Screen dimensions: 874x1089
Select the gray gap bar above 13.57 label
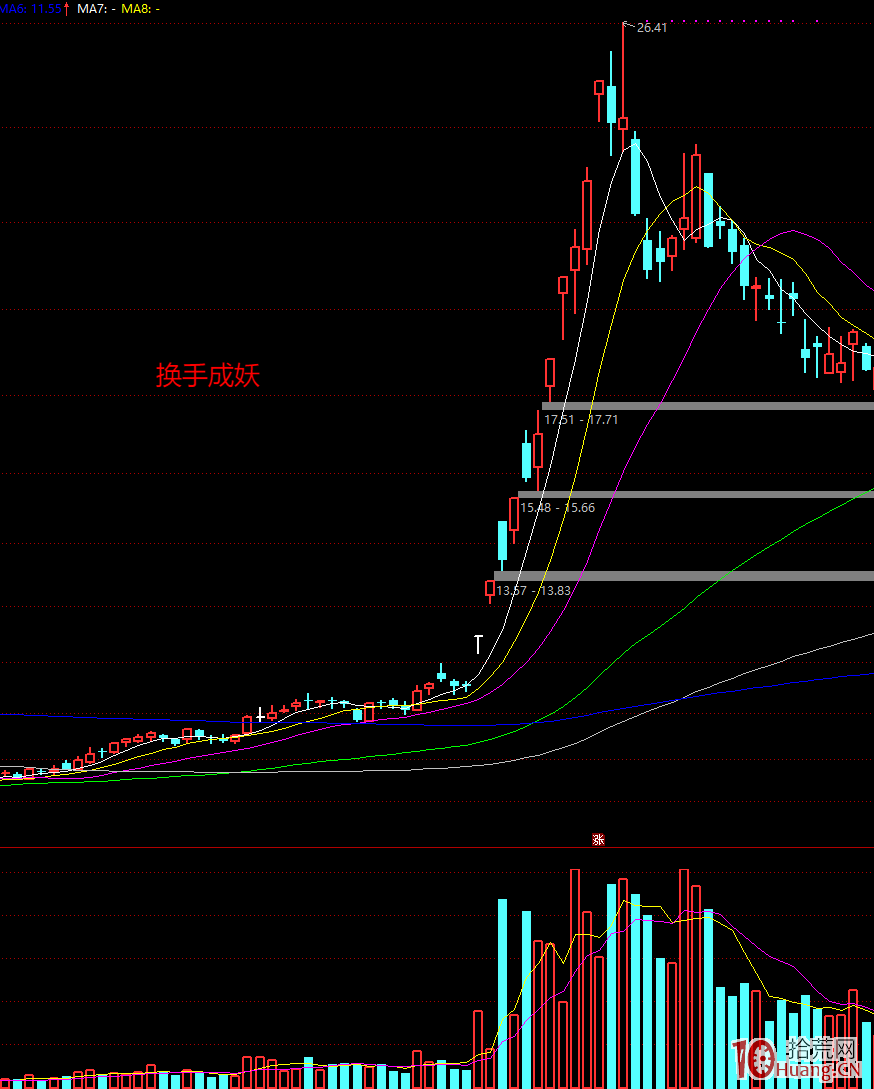684,576
